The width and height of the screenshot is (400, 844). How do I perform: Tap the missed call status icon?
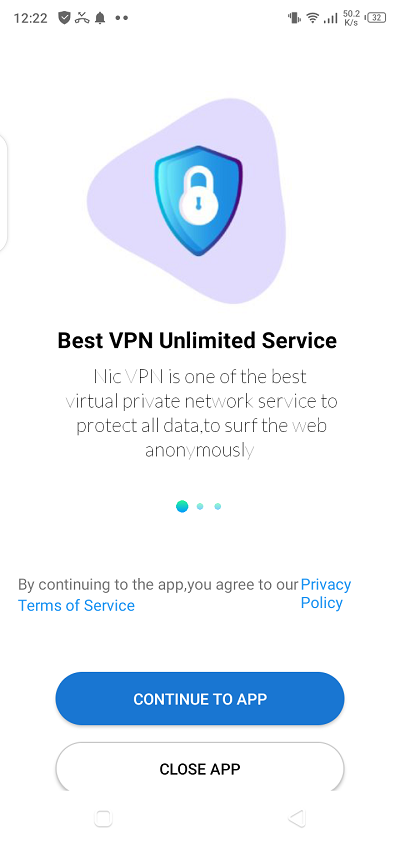pyautogui.click(x=82, y=18)
